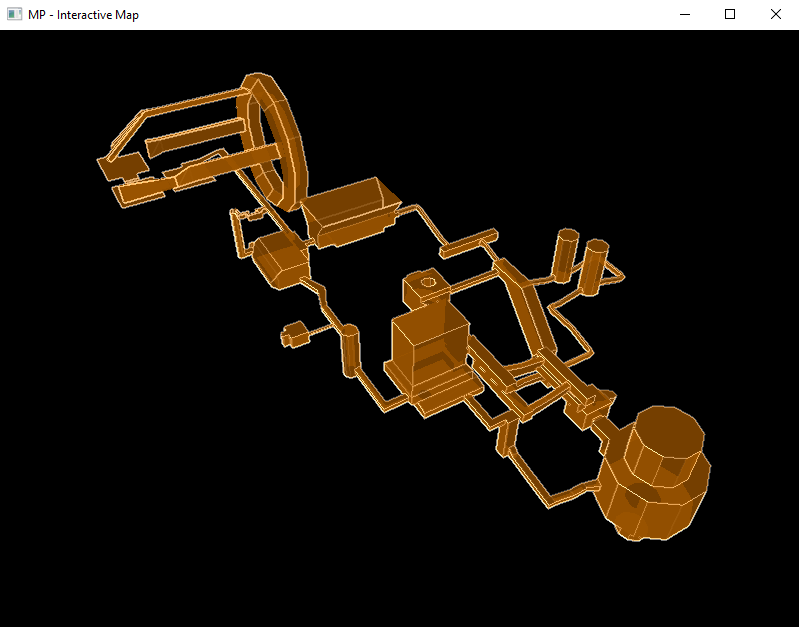This screenshot has height=627, width=799.
Task: Select the right tower of the twin cylinders
Action: [x=594, y=268]
